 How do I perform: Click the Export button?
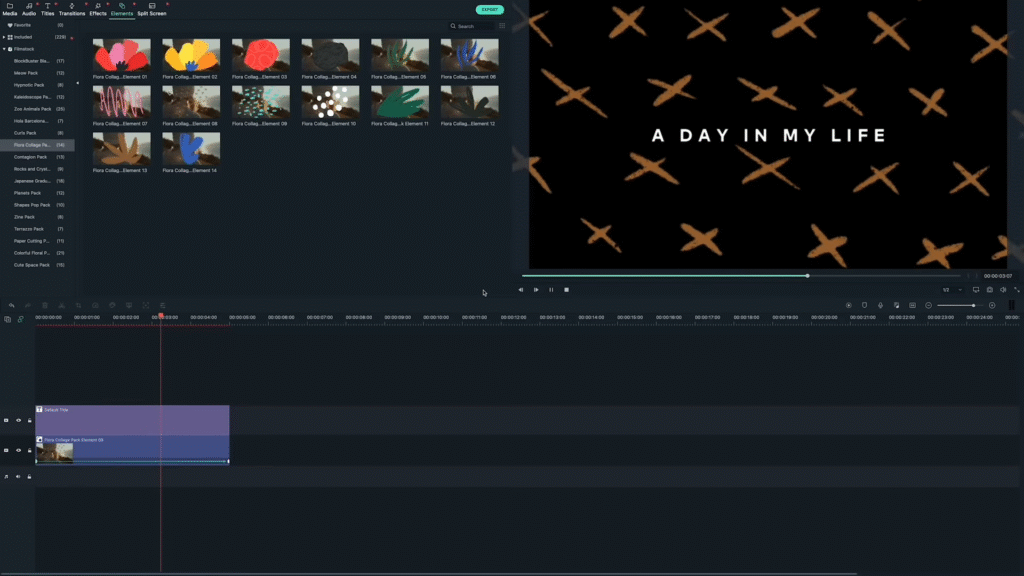pyautogui.click(x=490, y=9)
